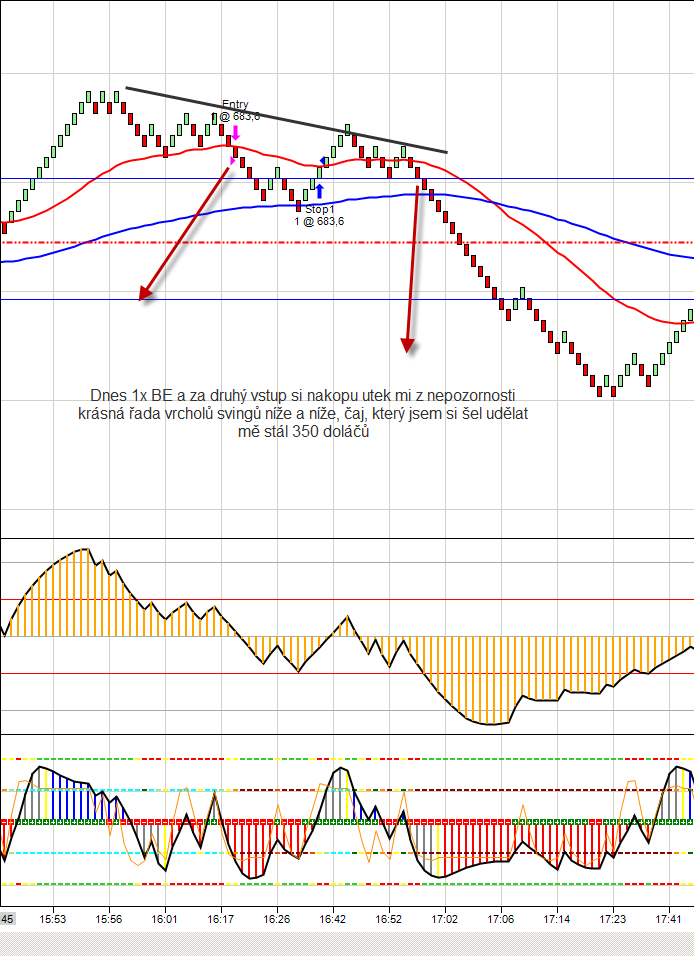Select the red dash-dot horizontal line

coord(347,243)
